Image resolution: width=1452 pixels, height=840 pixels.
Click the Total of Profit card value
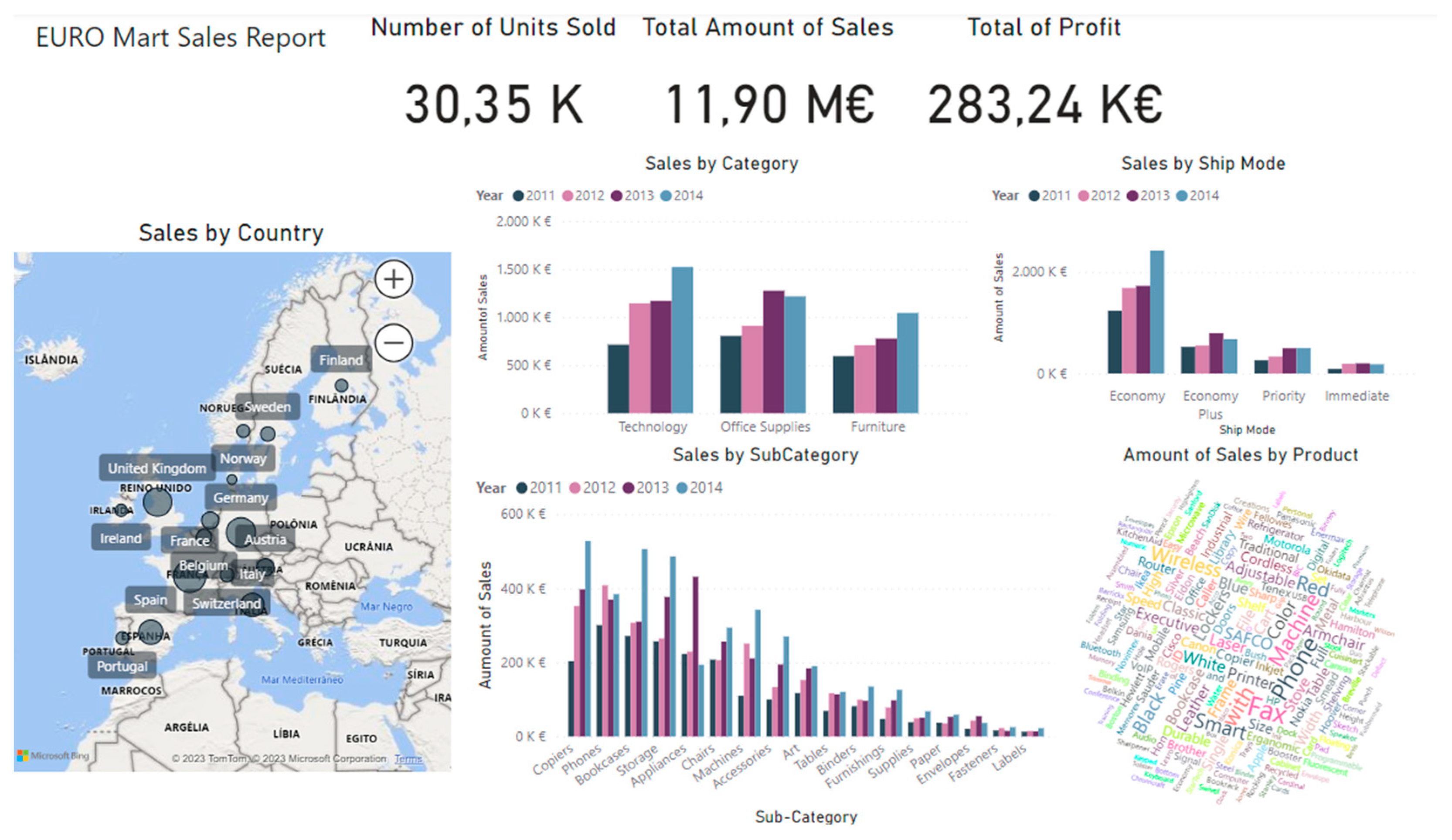click(1045, 105)
